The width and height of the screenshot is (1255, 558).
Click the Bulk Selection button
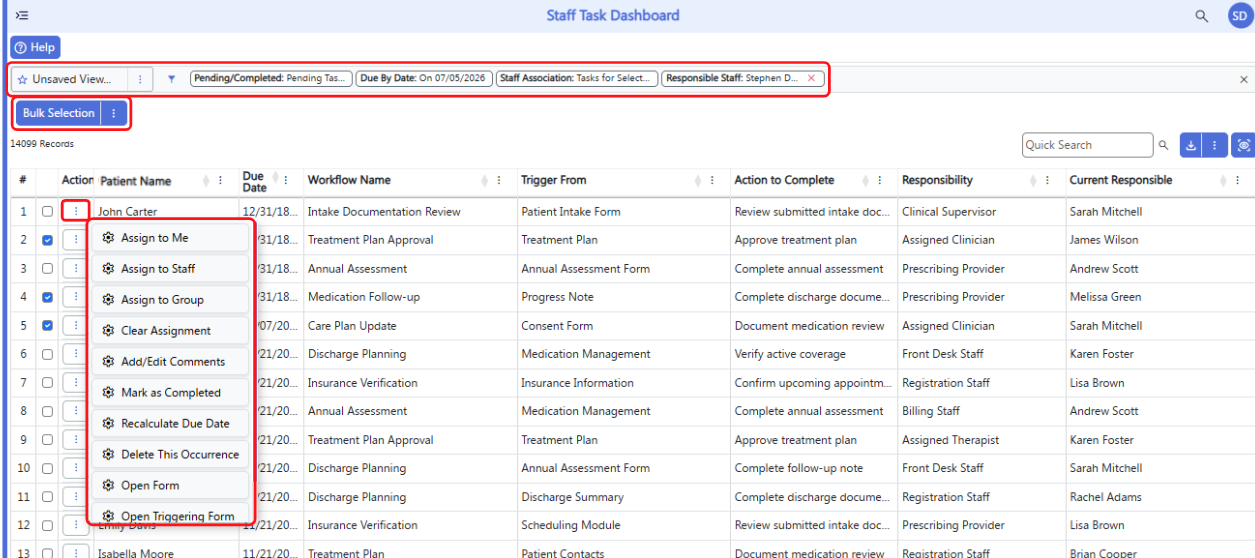tap(59, 113)
